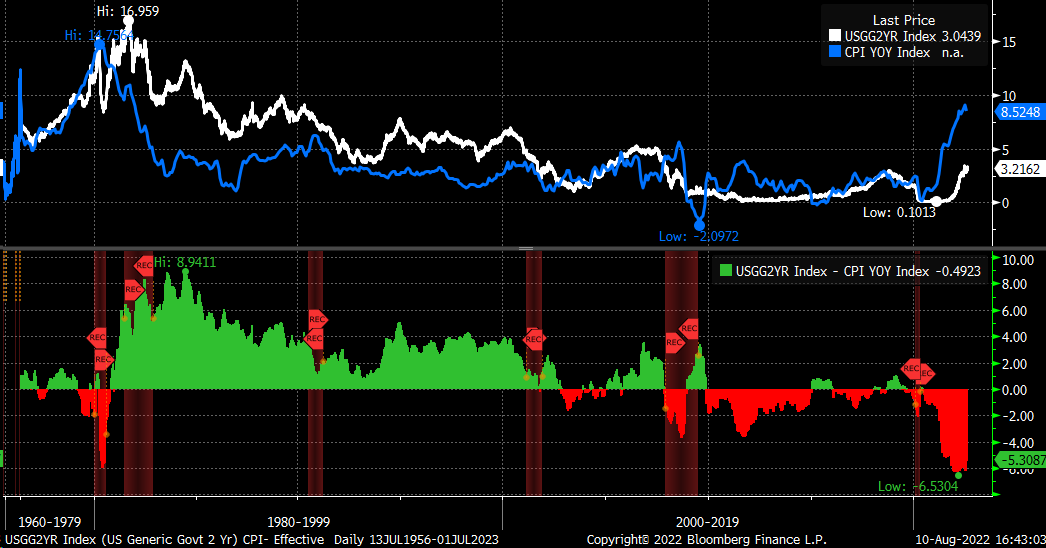Click the 'Low: -2.0972' label
The image size is (1046, 548).
click(x=698, y=236)
